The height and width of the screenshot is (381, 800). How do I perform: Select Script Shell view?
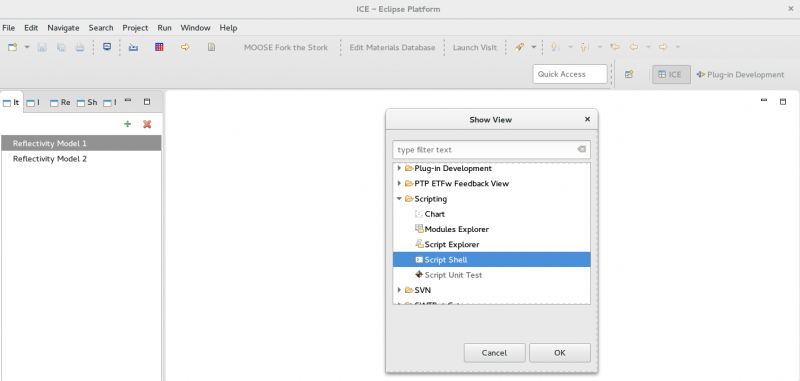pyautogui.click(x=491, y=260)
